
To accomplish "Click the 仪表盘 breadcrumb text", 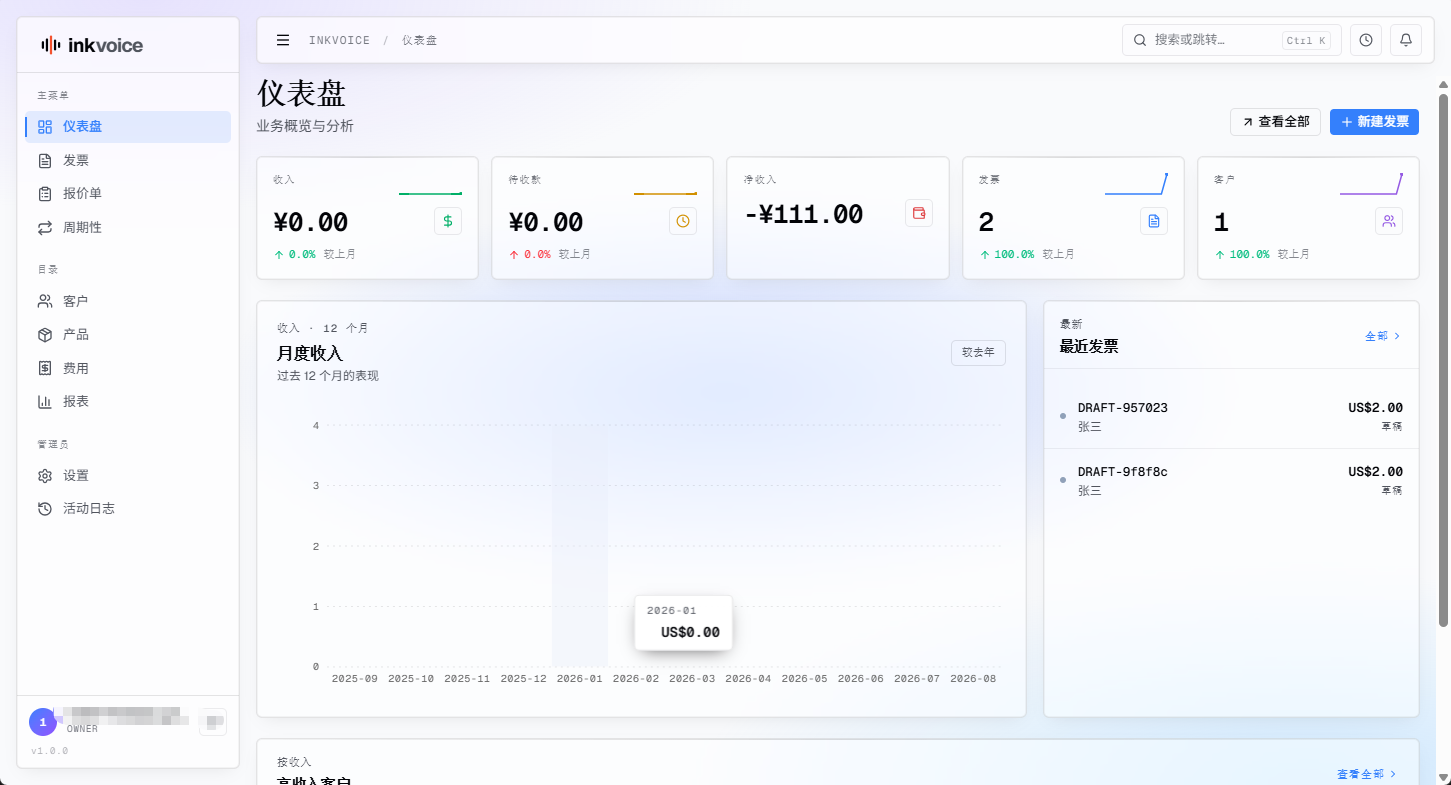I will click(419, 40).
